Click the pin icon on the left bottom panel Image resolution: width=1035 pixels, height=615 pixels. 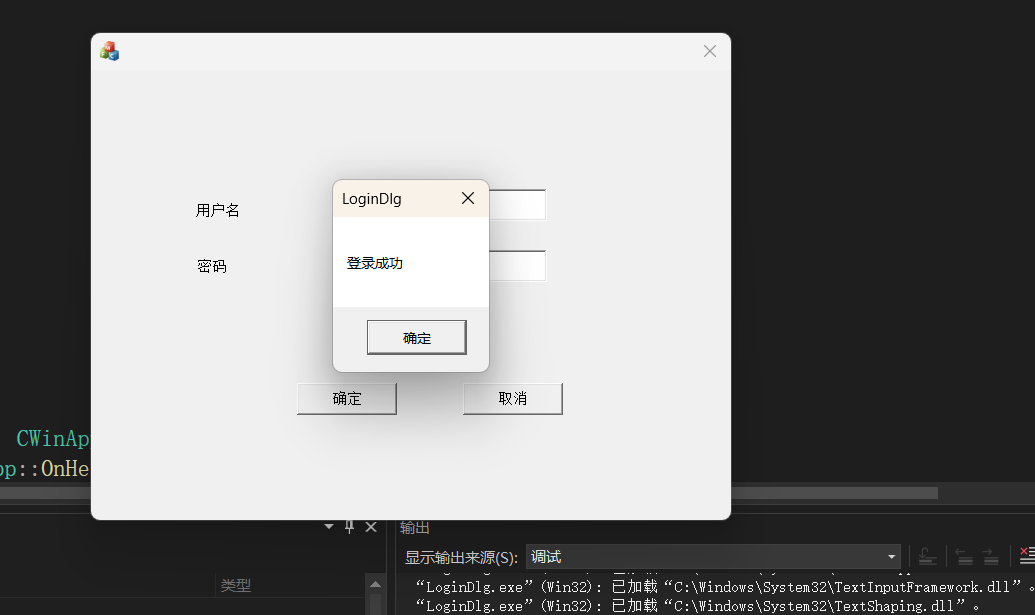[x=350, y=527]
